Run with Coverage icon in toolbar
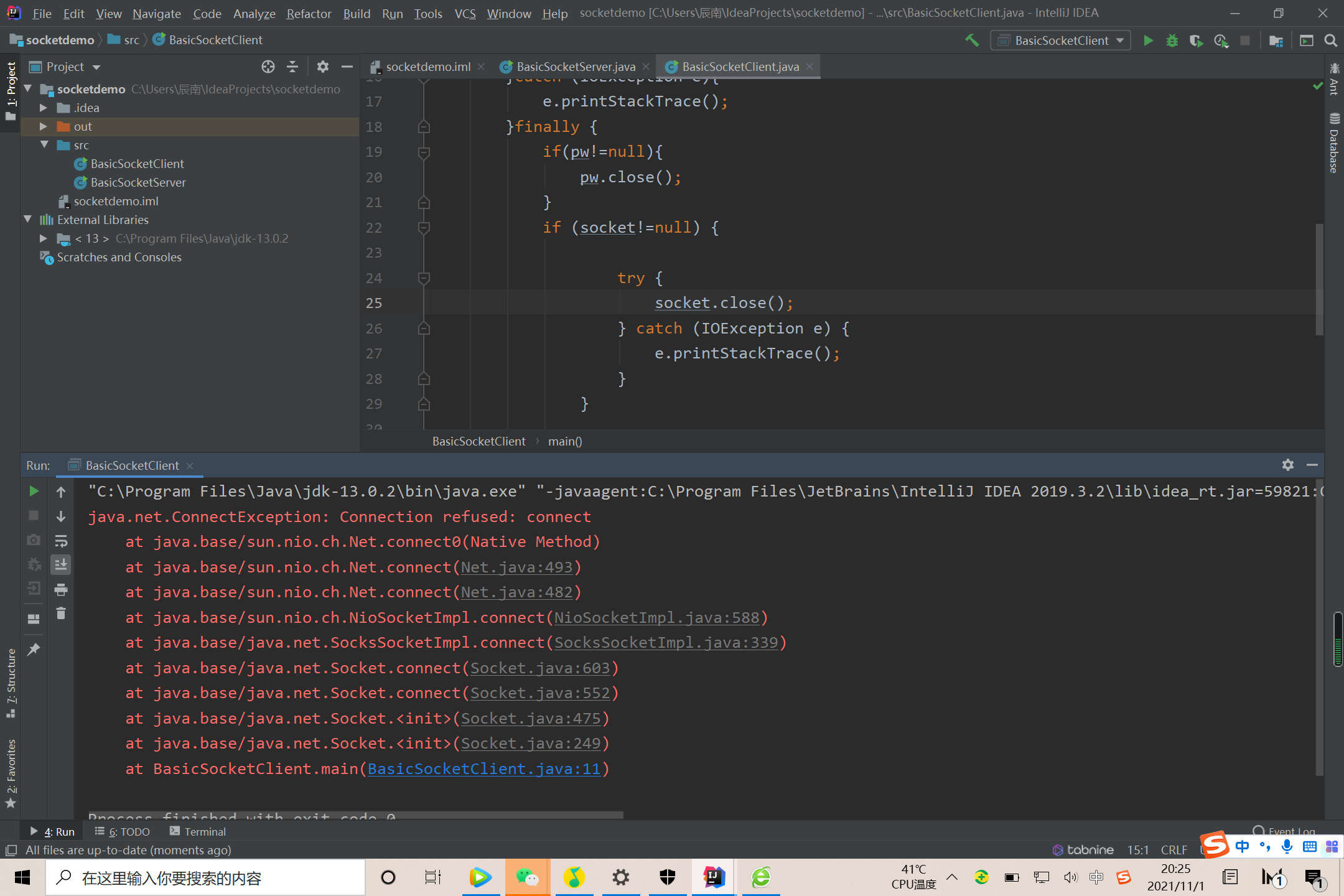This screenshot has width=1344, height=896. point(1196,40)
